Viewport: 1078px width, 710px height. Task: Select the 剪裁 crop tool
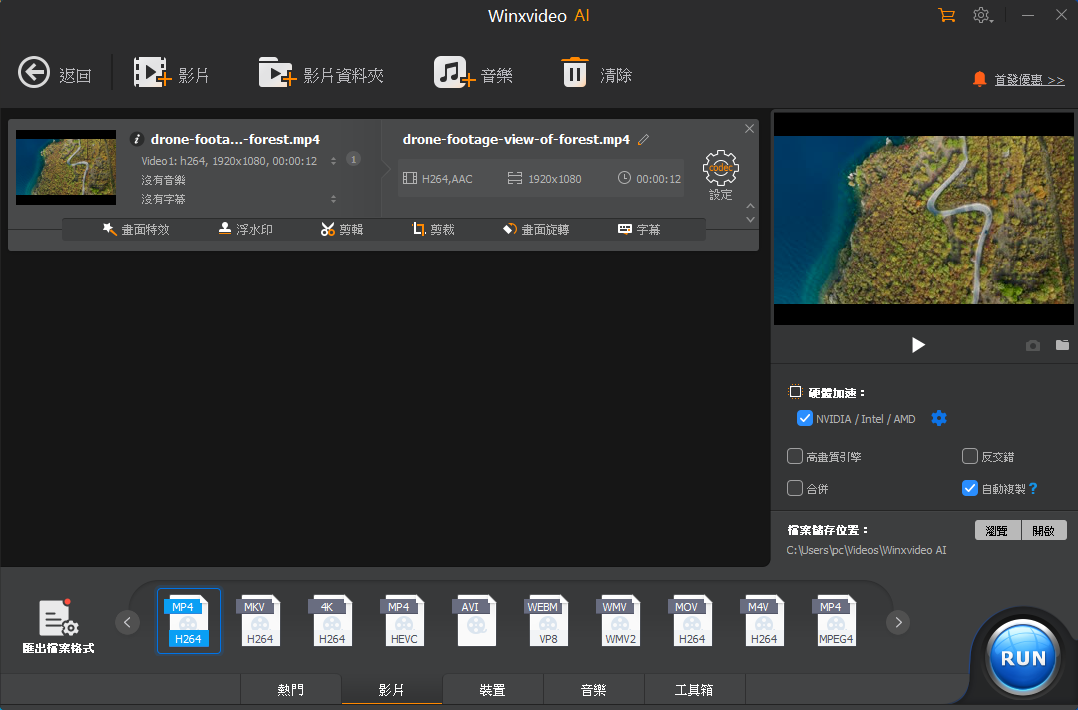pyautogui.click(x=433, y=228)
